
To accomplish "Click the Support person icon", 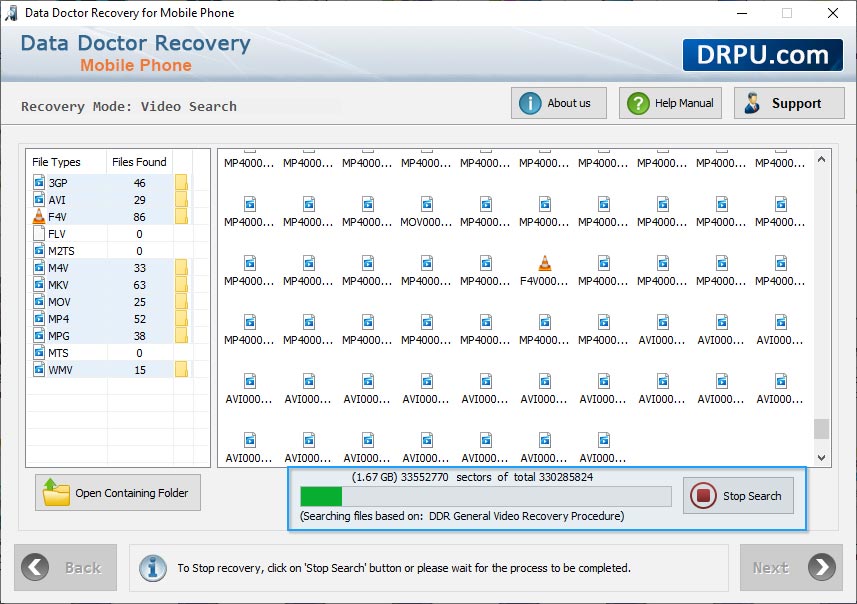I will [x=753, y=103].
